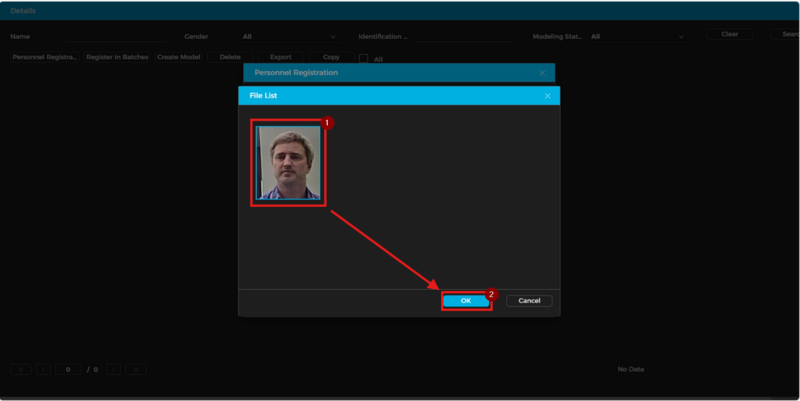Click the Create Model button

tap(178, 58)
